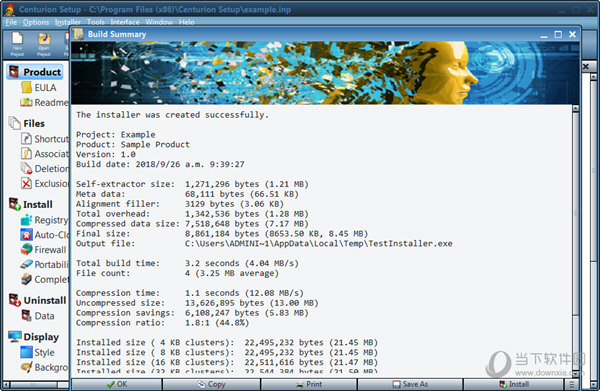The image size is (600, 391).
Task: Open the Tools menu
Action: (x=96, y=22)
